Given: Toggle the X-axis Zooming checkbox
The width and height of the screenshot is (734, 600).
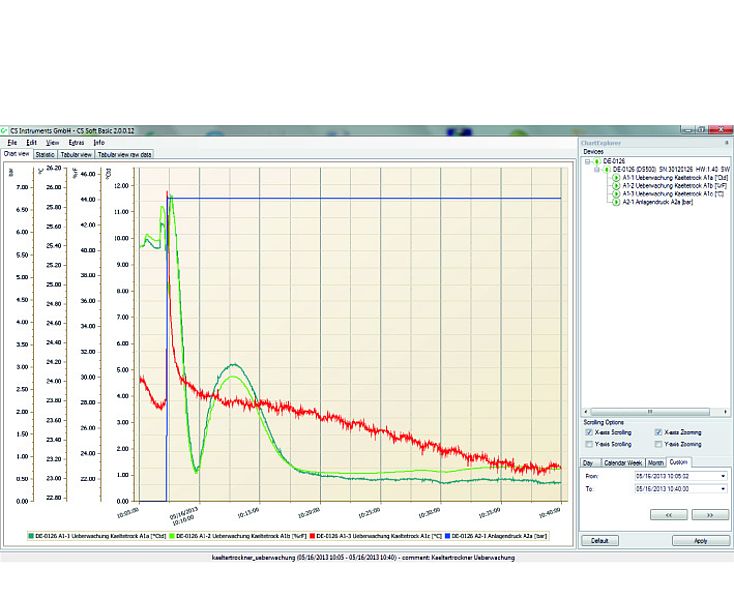Looking at the screenshot, I should (x=657, y=432).
